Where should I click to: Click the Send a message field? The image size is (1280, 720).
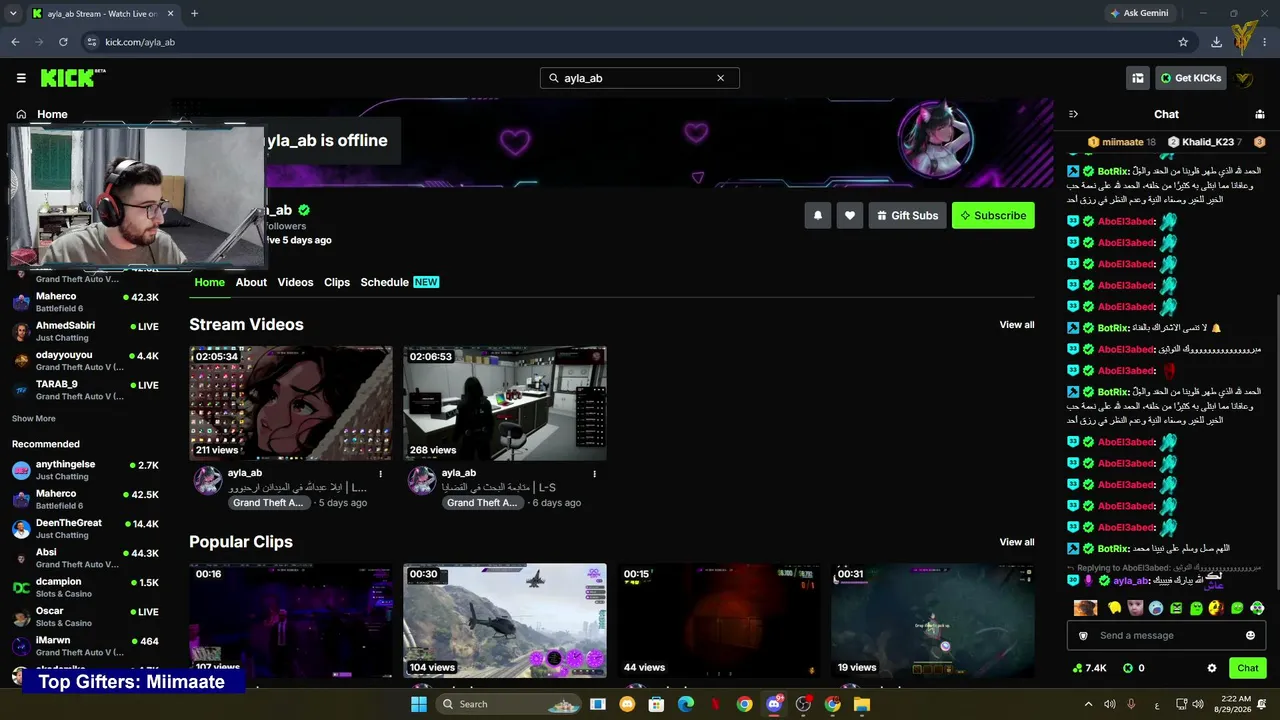click(x=1167, y=636)
